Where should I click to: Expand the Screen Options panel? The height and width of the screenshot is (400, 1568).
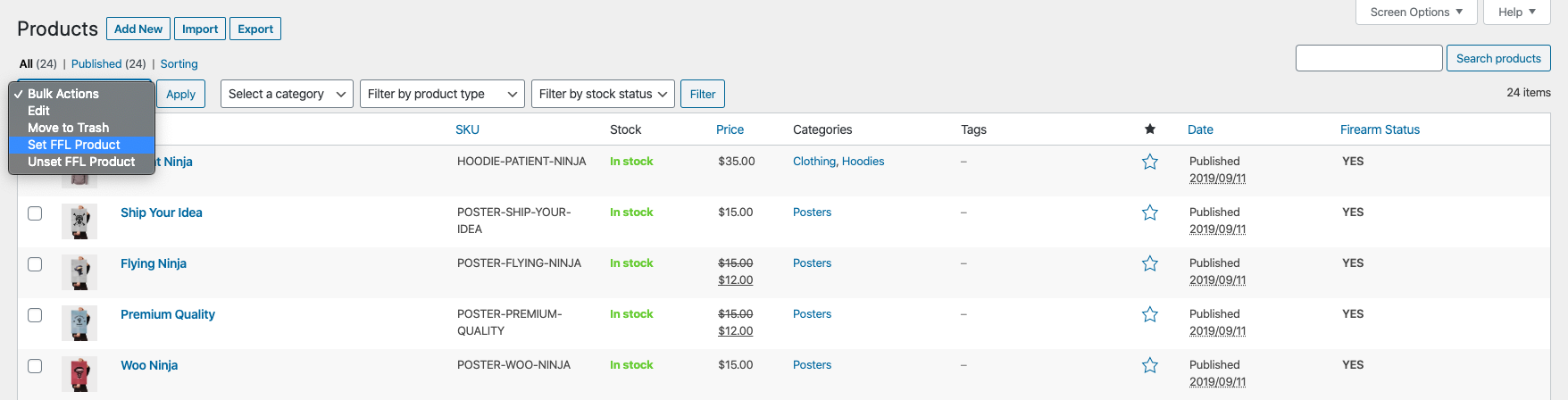1416,12
